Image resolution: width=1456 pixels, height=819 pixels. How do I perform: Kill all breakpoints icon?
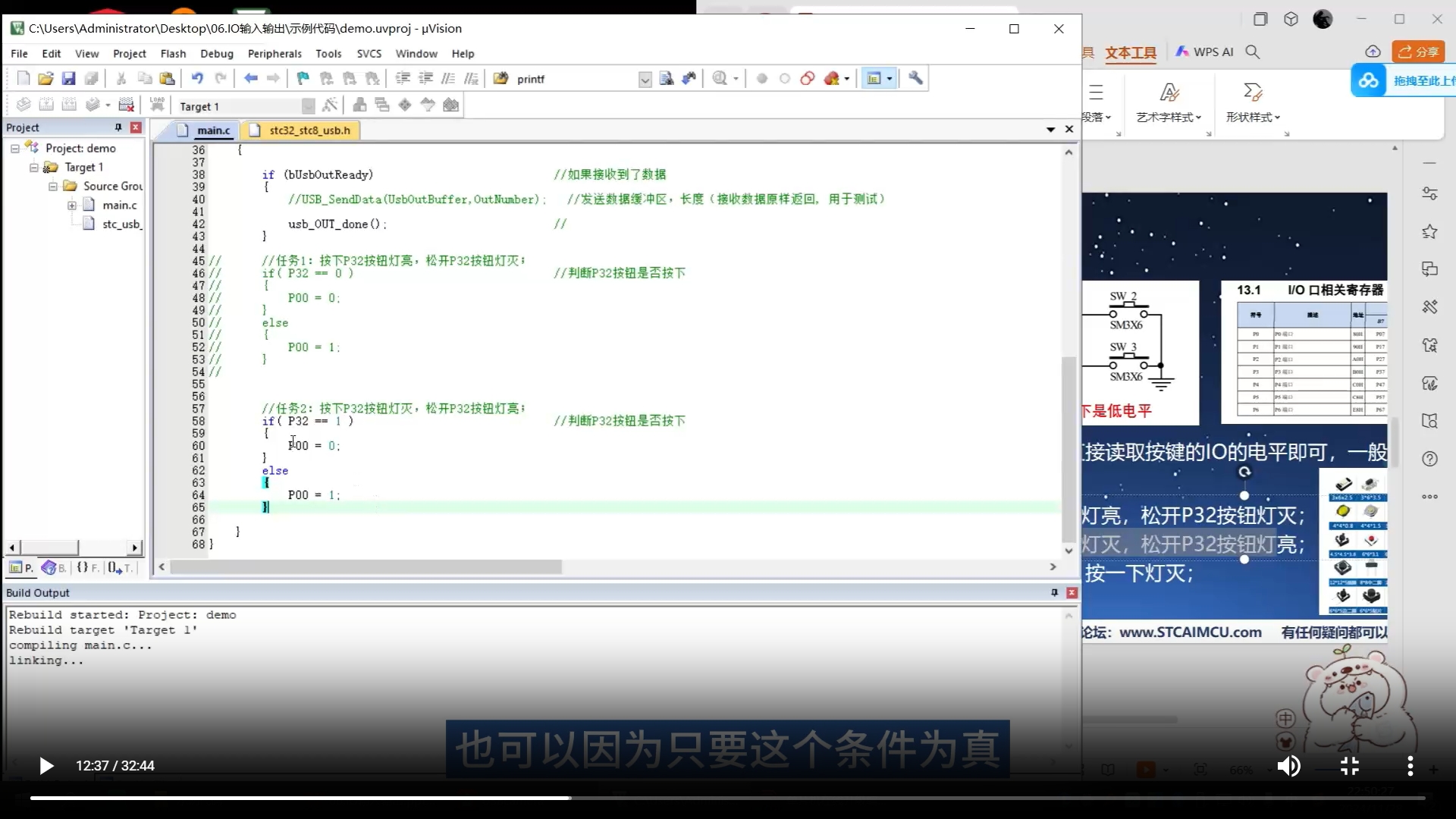[x=832, y=79]
